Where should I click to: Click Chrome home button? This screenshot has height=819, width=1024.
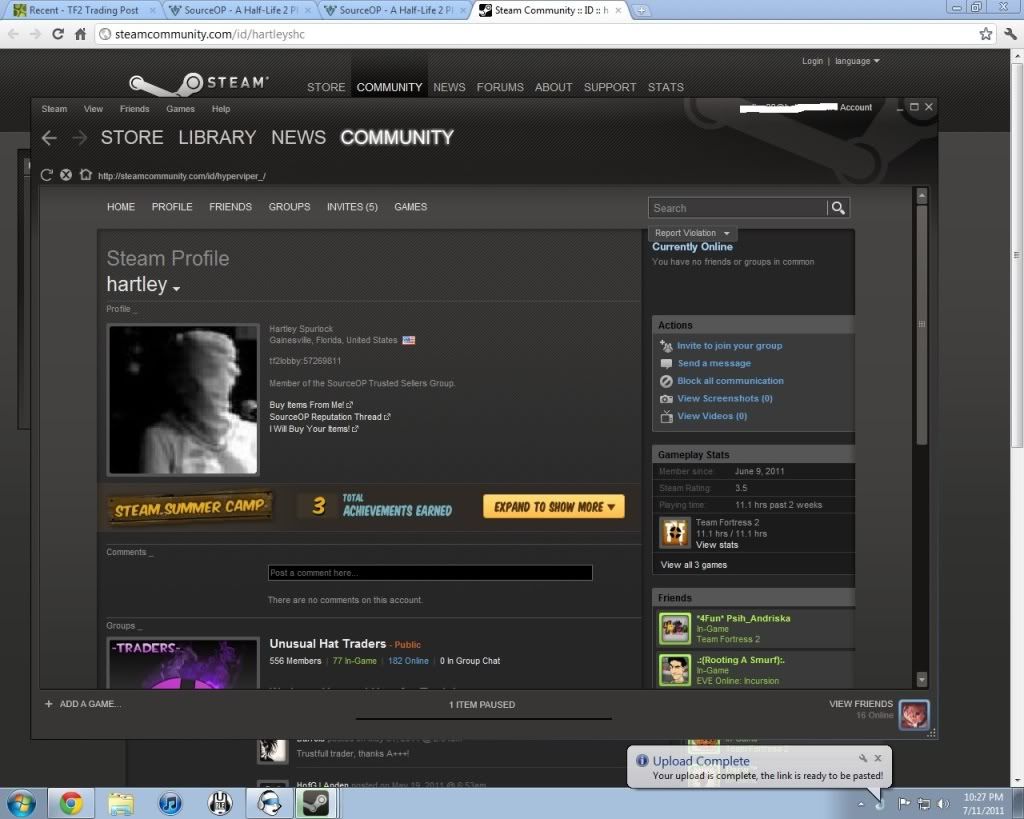pos(80,34)
